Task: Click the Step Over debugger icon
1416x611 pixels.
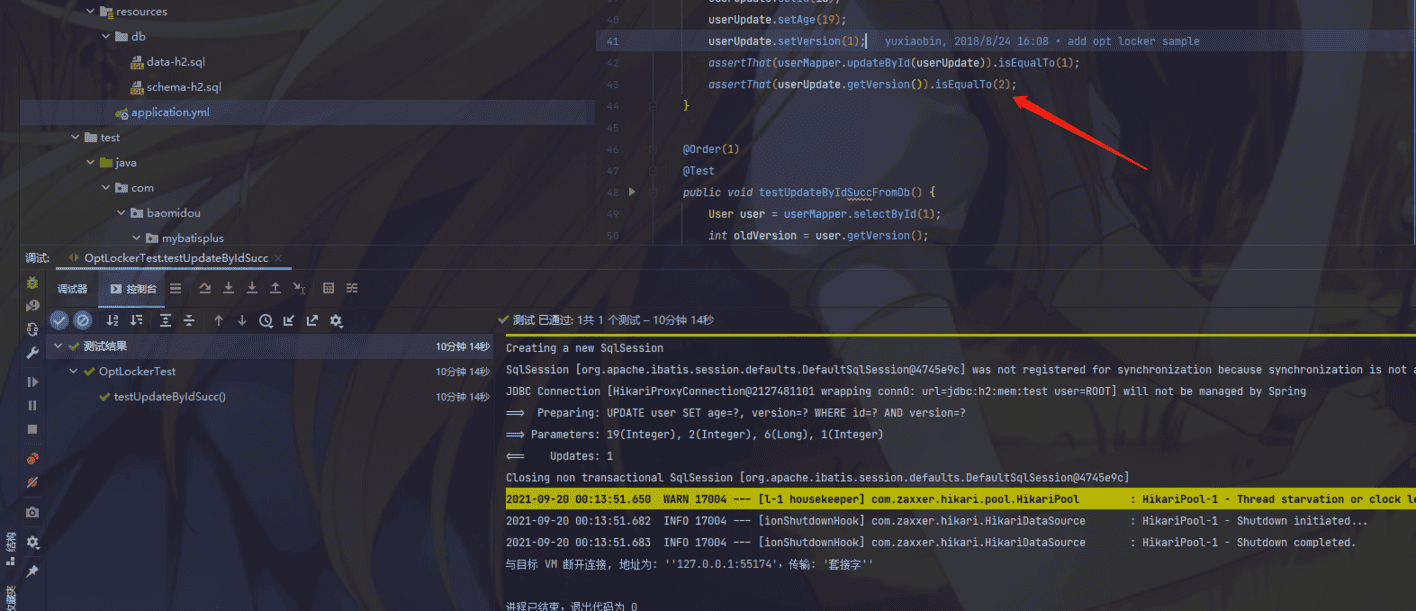Action: 205,288
